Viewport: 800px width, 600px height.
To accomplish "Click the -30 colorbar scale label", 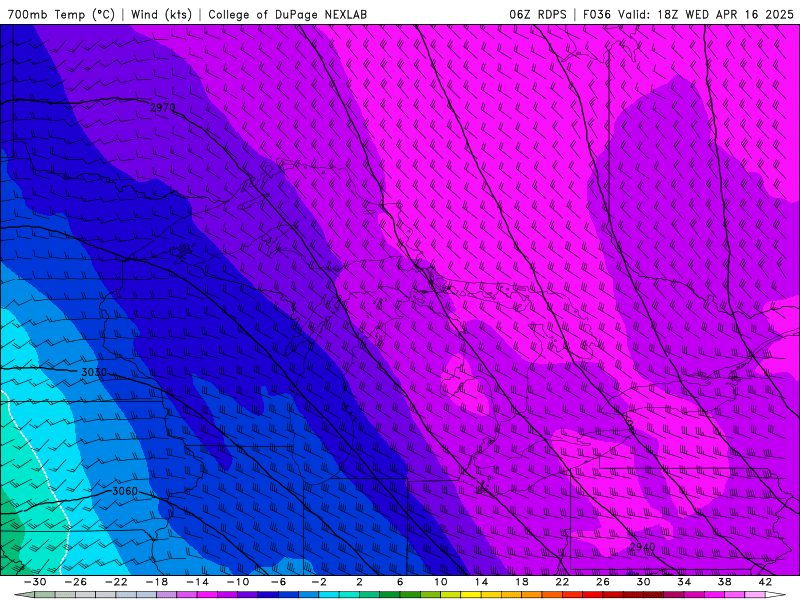I will pos(35,582).
